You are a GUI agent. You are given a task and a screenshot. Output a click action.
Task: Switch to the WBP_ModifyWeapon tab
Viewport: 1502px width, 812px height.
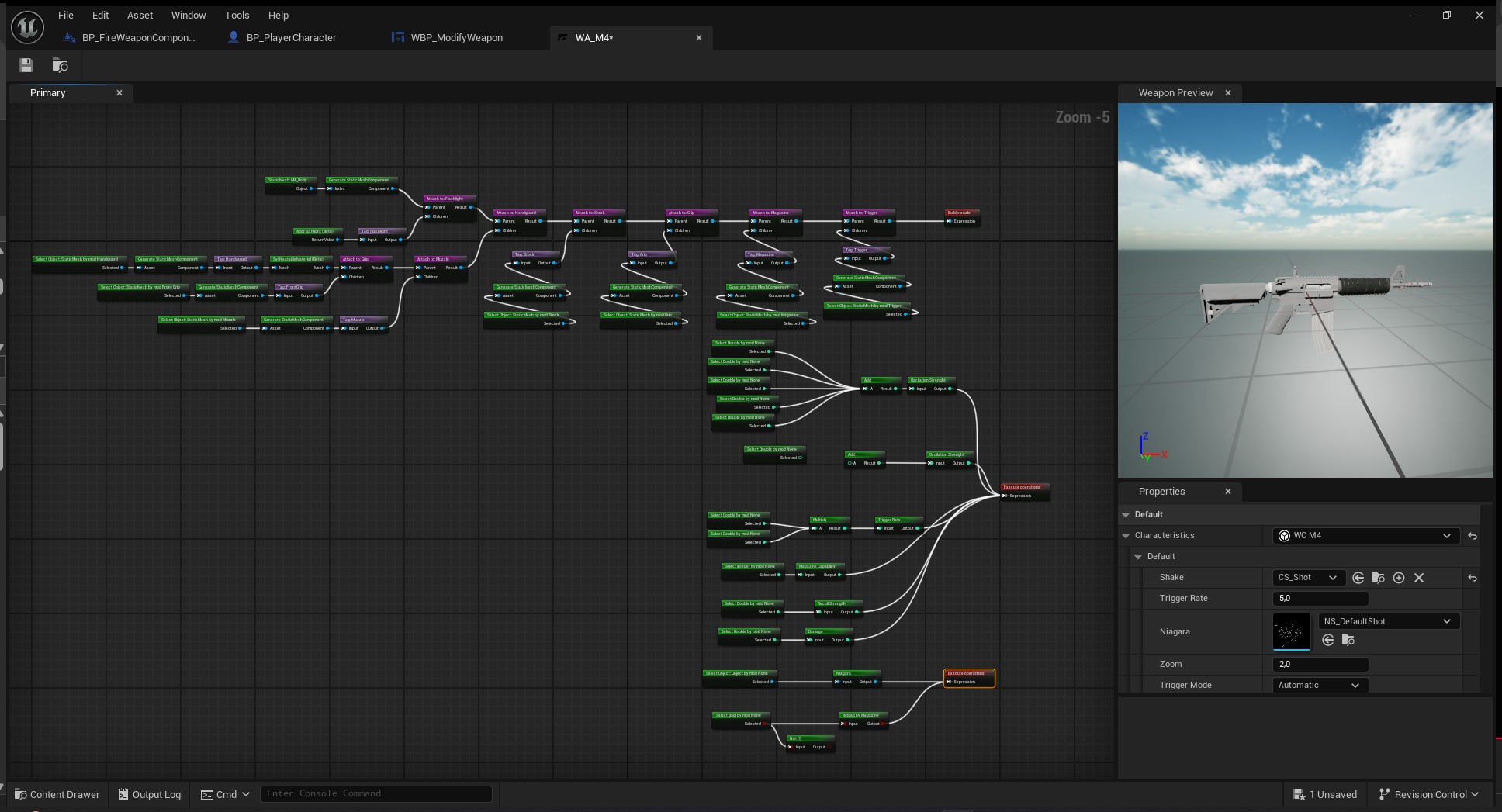(456, 37)
